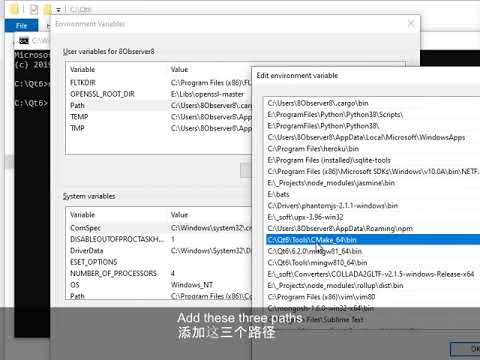480x360 pixels.
Task: Open the File tab in Explorer
Action: 22,26
